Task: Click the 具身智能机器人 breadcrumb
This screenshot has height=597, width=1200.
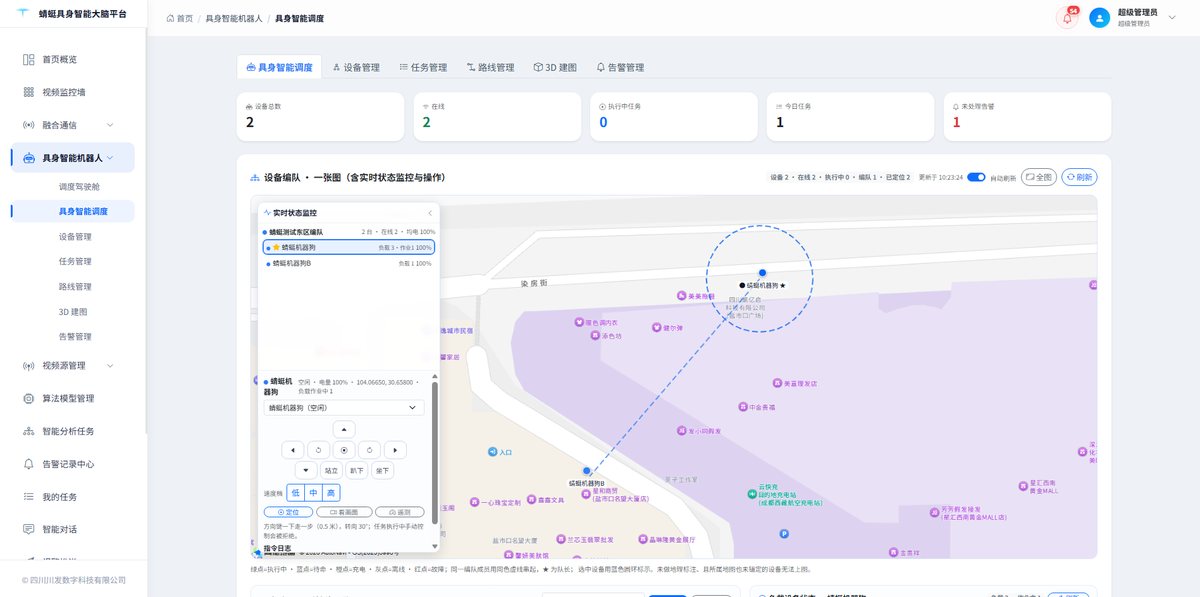Action: pyautogui.click(x=234, y=19)
